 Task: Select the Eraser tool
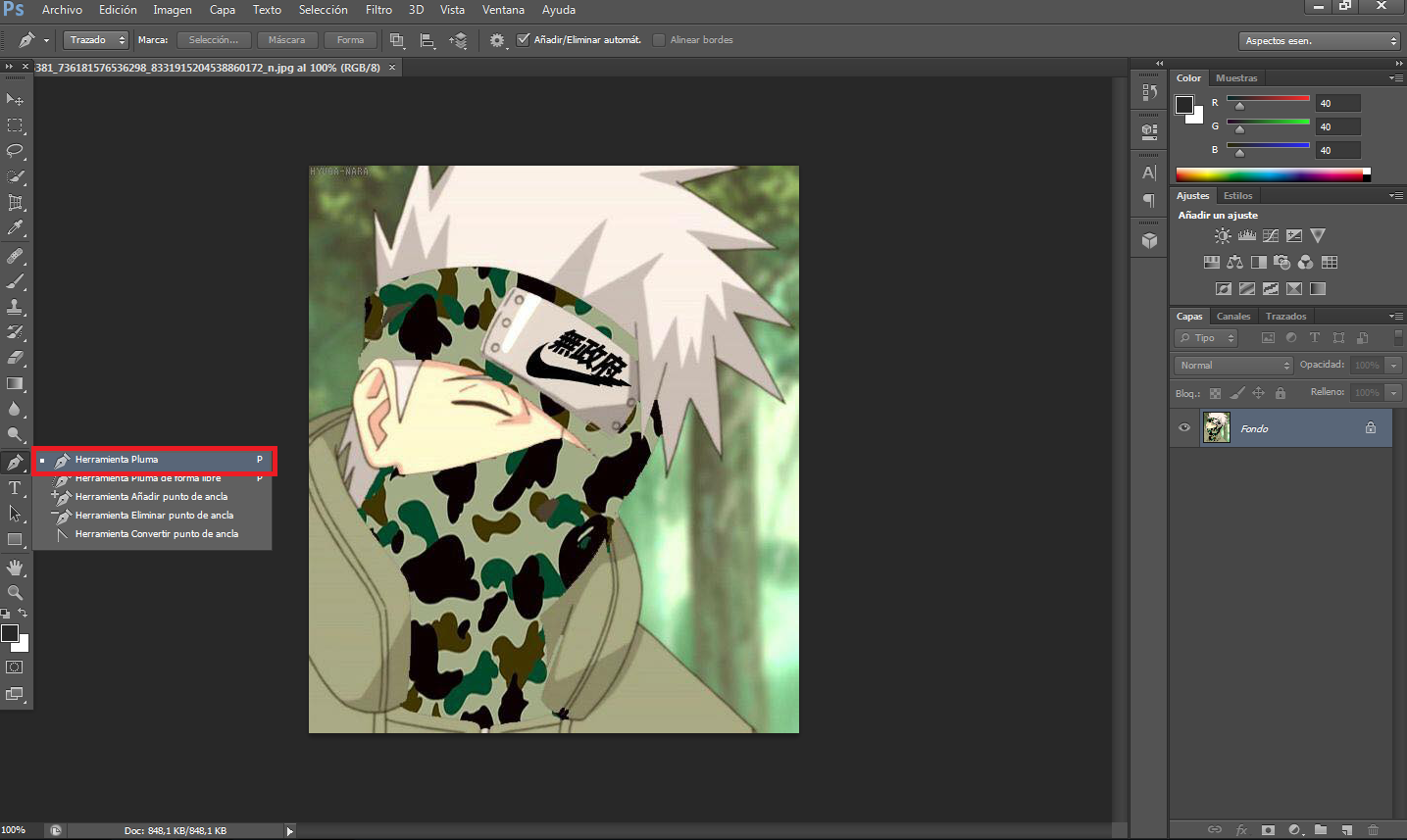[15, 358]
